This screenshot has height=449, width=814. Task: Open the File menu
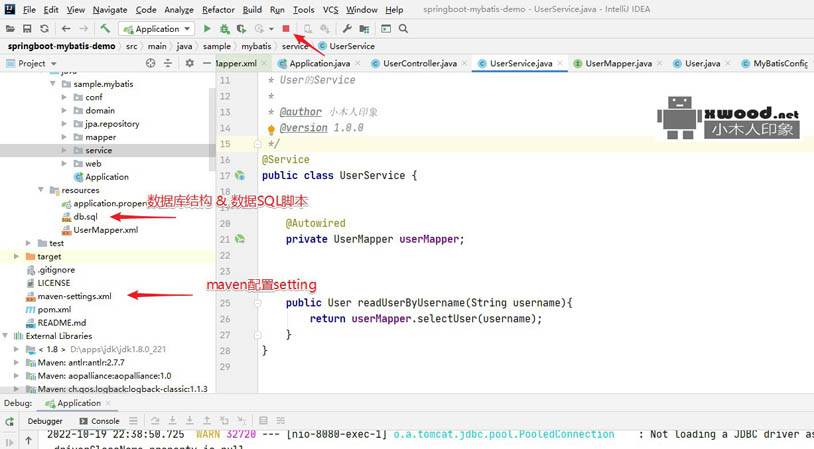[x=29, y=9]
